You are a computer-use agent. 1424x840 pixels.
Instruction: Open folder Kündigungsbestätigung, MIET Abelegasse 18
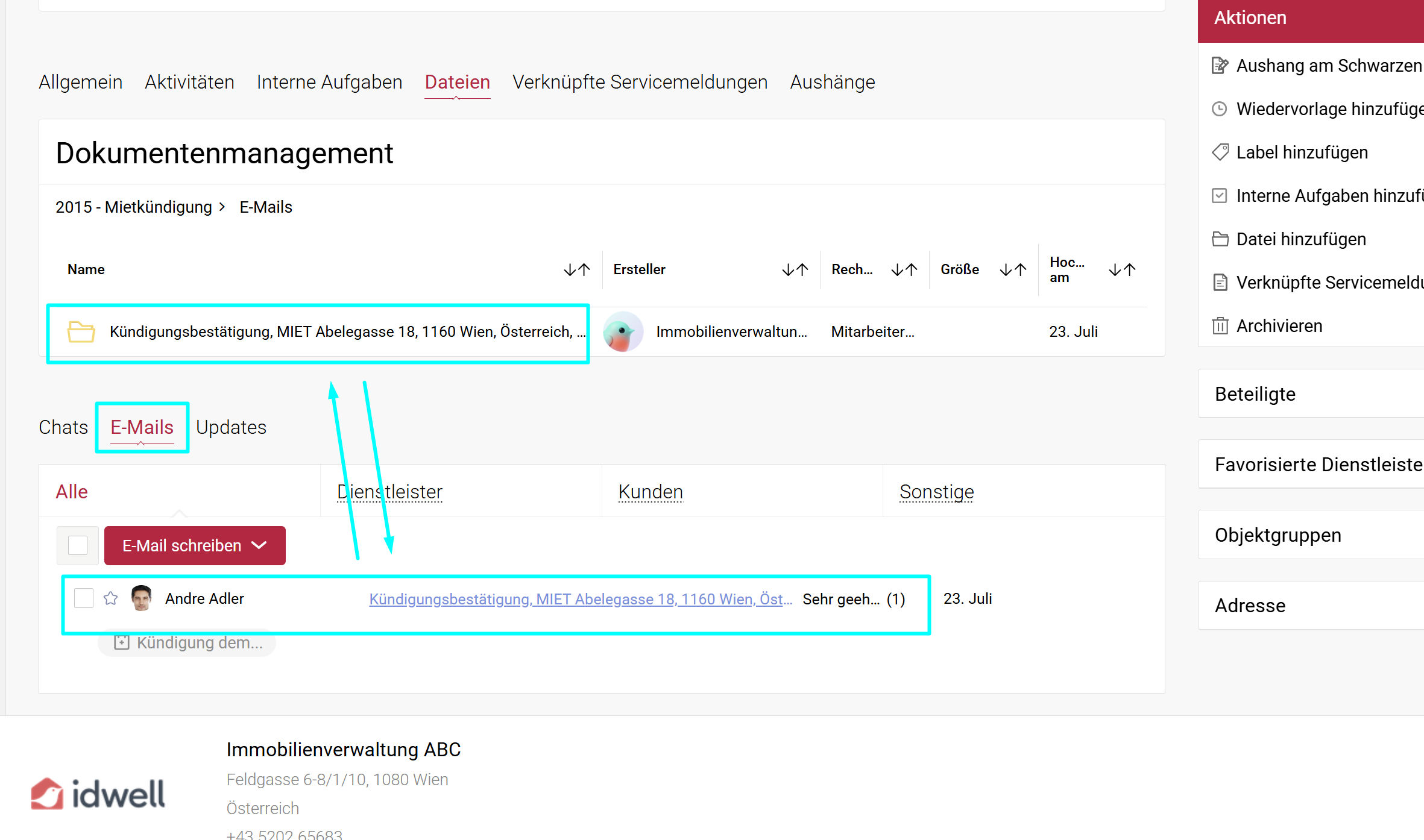point(347,332)
